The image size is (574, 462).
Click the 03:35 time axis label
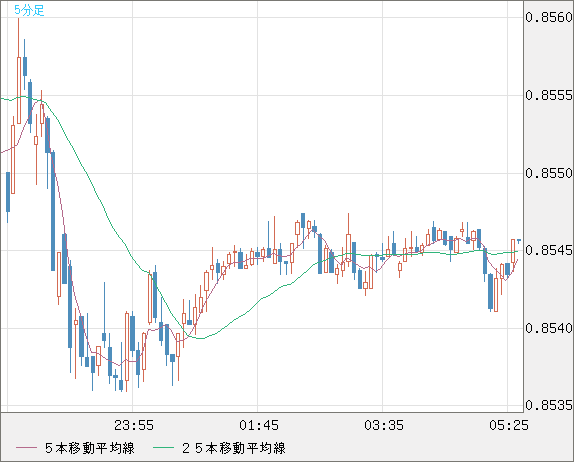[x=384, y=425]
